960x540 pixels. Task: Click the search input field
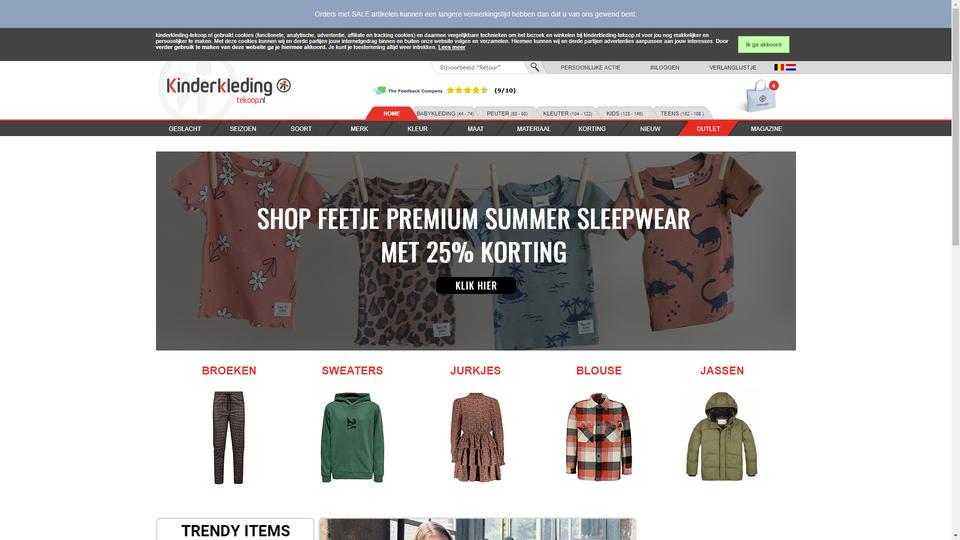481,67
